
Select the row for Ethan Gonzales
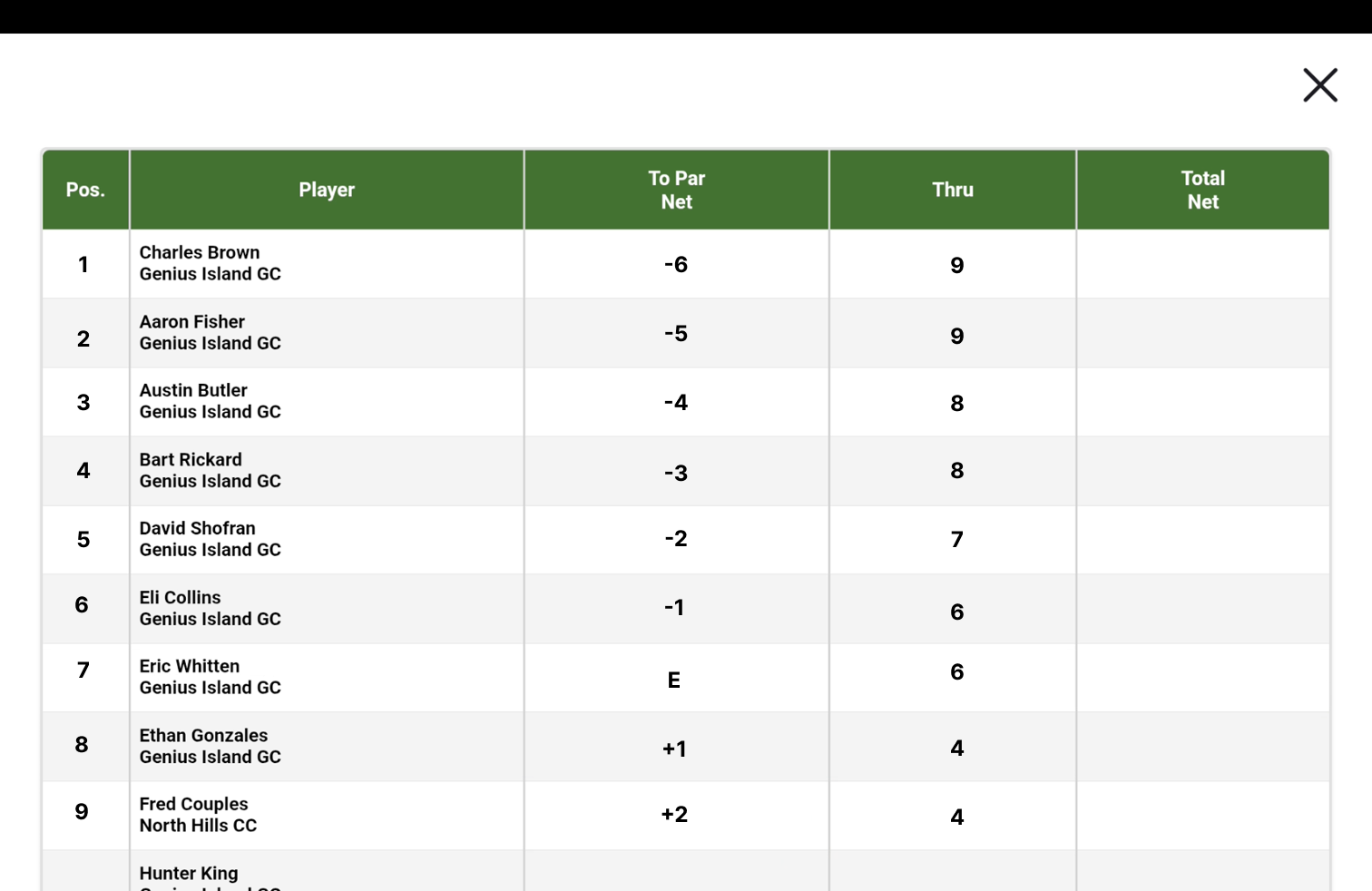coord(327,746)
